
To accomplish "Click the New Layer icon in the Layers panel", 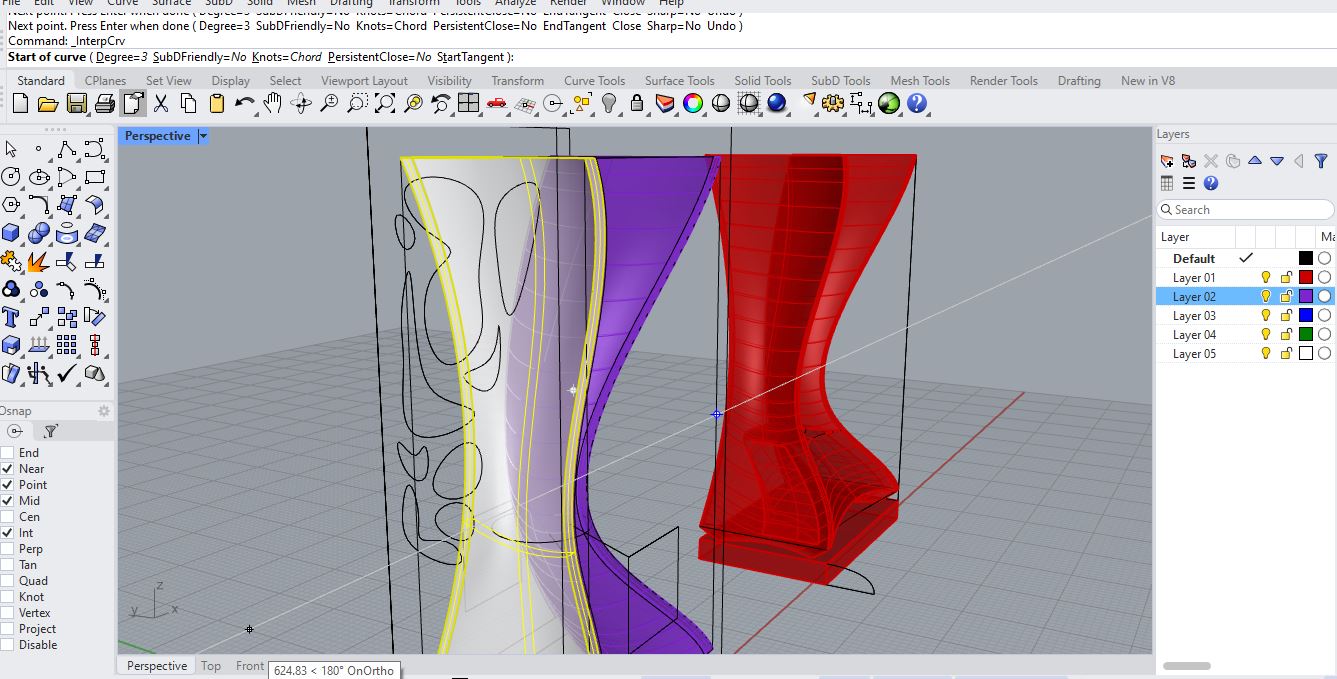I will click(1167, 161).
